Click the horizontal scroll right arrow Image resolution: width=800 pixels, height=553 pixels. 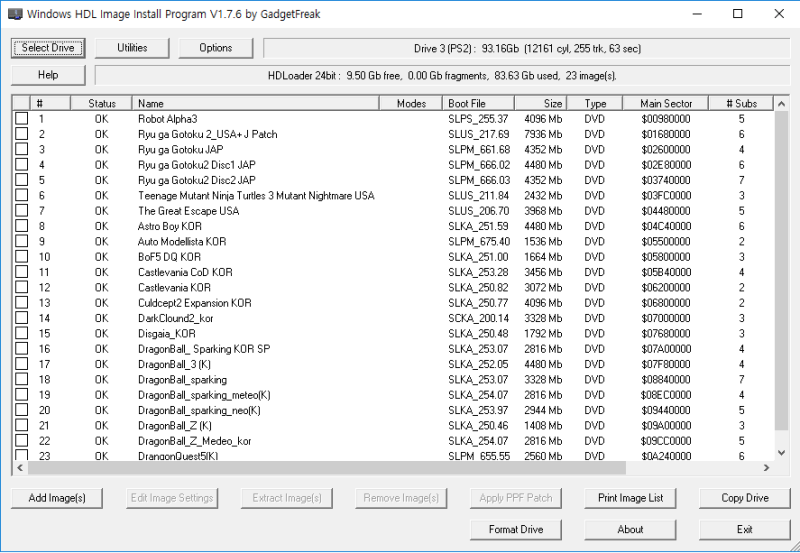click(x=766, y=468)
